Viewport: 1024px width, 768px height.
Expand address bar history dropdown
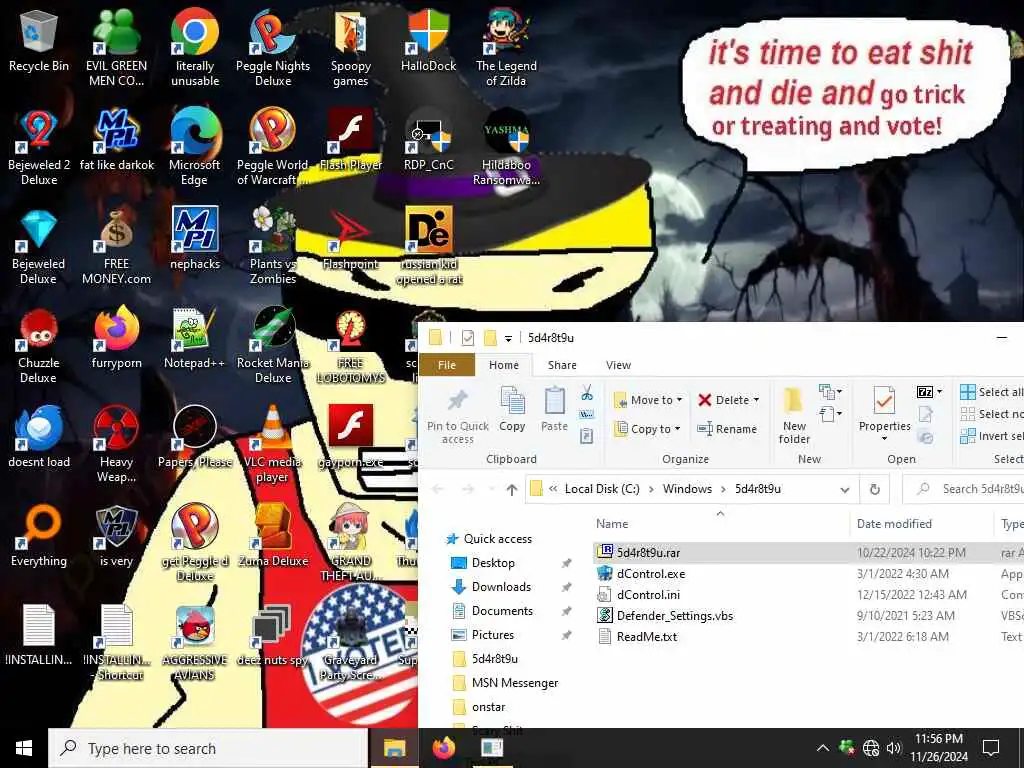[x=844, y=489]
